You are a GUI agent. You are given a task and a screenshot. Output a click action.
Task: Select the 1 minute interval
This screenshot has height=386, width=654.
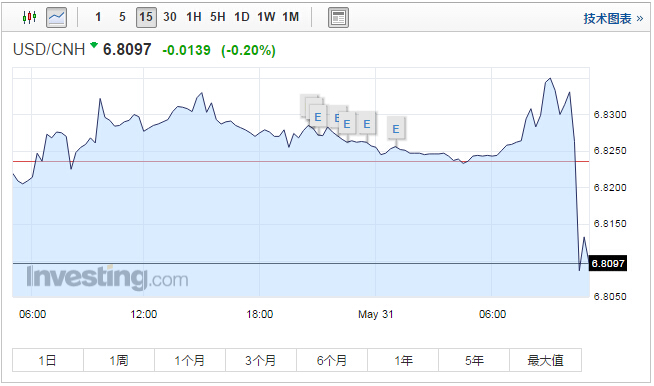pyautogui.click(x=98, y=17)
